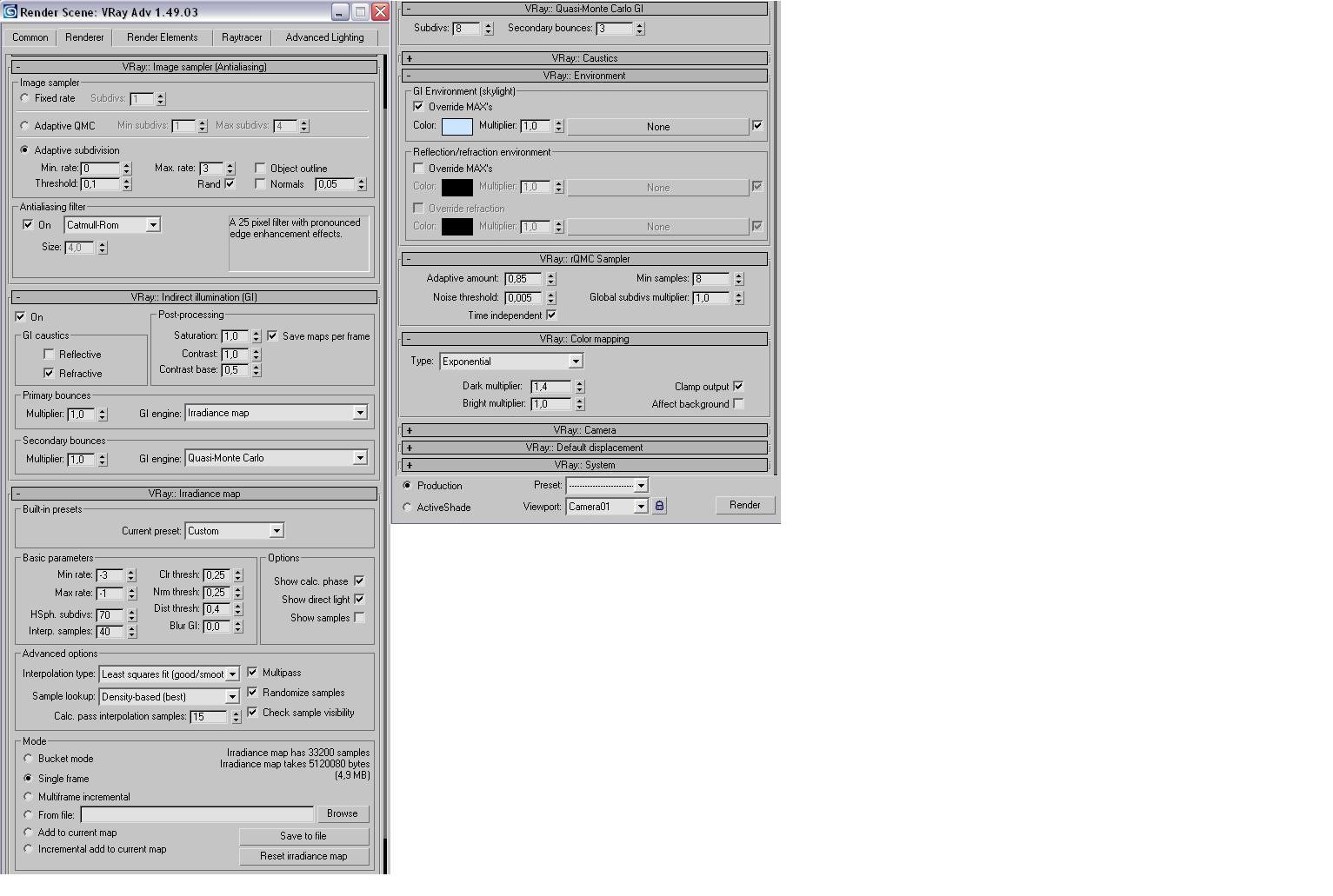Click the Dark multiplier value field

[550, 386]
